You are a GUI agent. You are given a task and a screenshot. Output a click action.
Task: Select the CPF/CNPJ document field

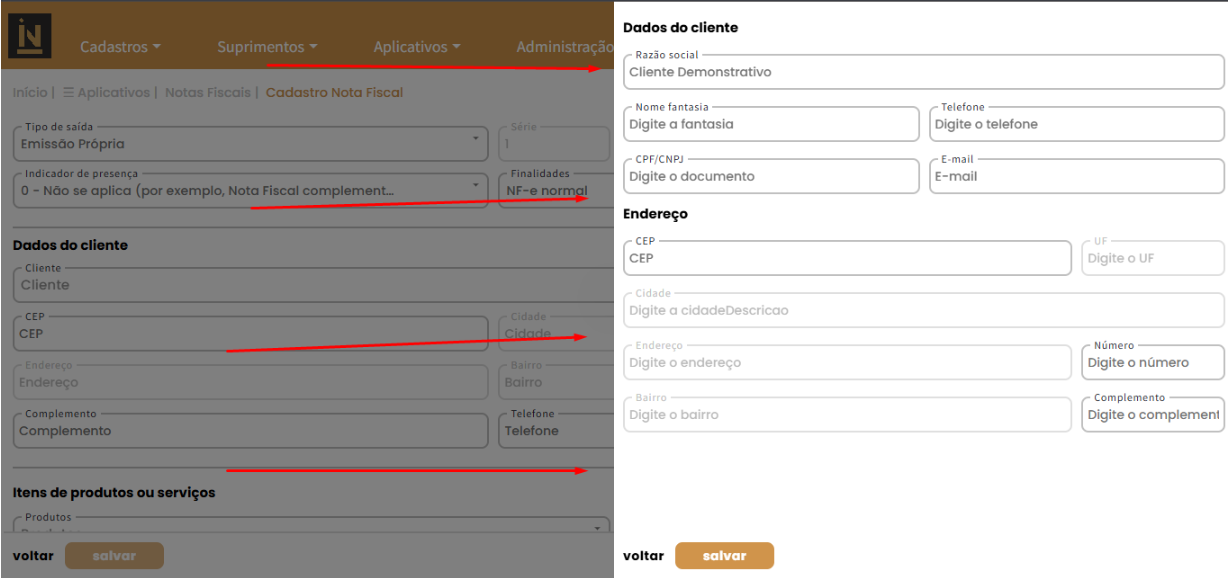point(771,176)
